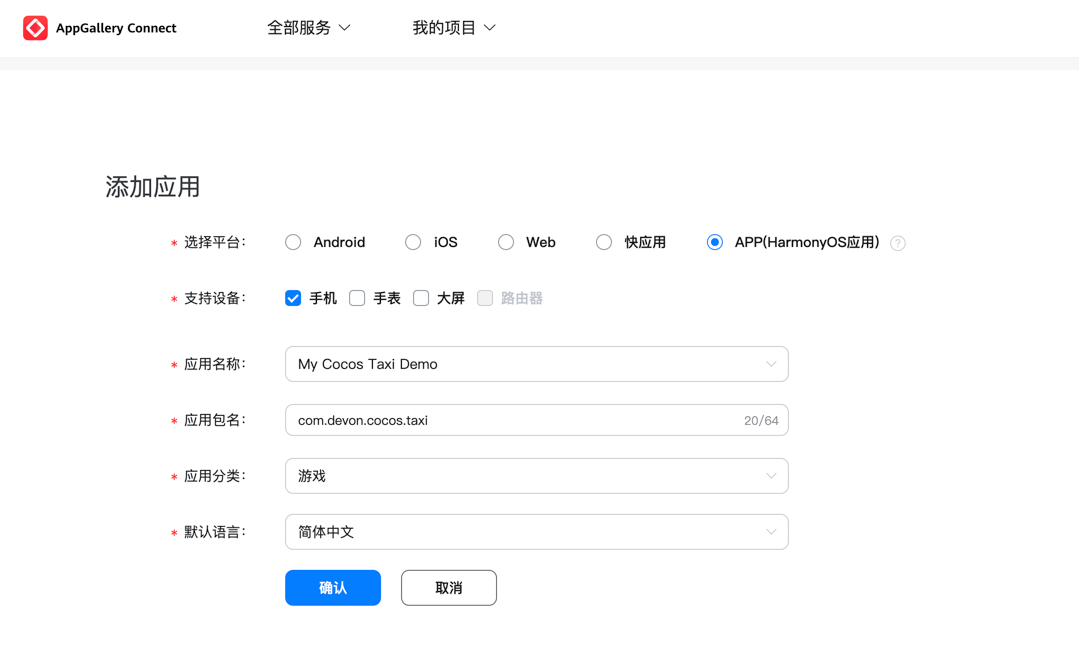Choose 快应用 as the platform
The height and width of the screenshot is (654, 1079).
[x=603, y=242]
